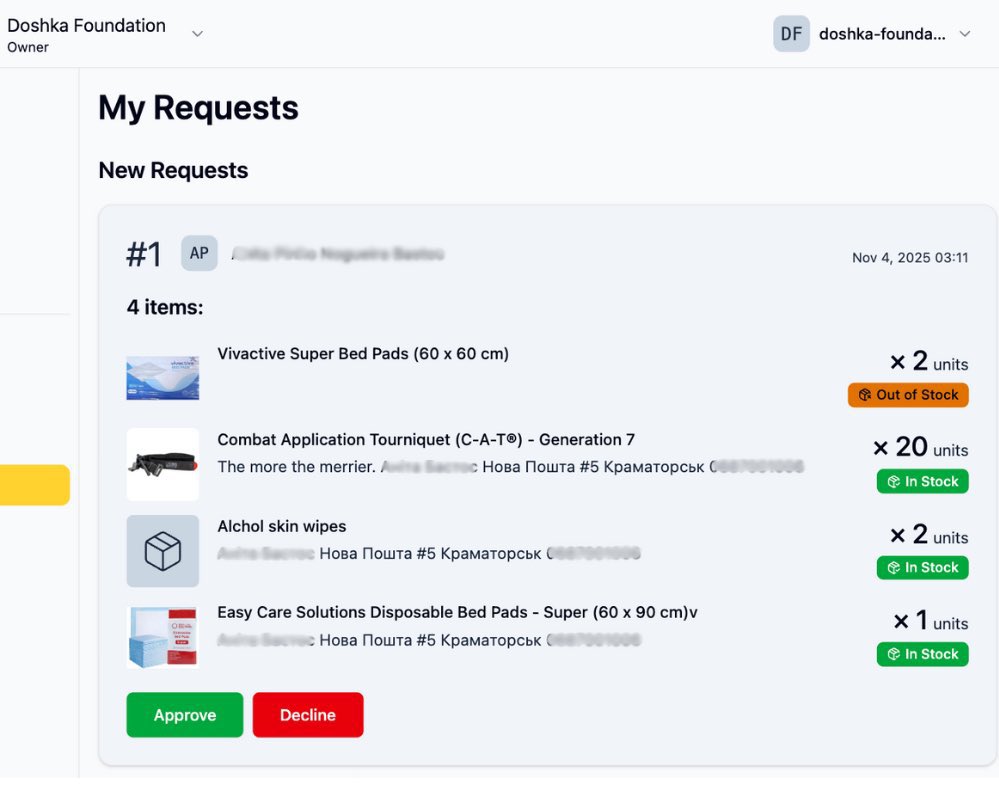Open the Easy Care Solutions Bed Pads thumbnail
The height and width of the screenshot is (799, 999).
tap(162, 637)
